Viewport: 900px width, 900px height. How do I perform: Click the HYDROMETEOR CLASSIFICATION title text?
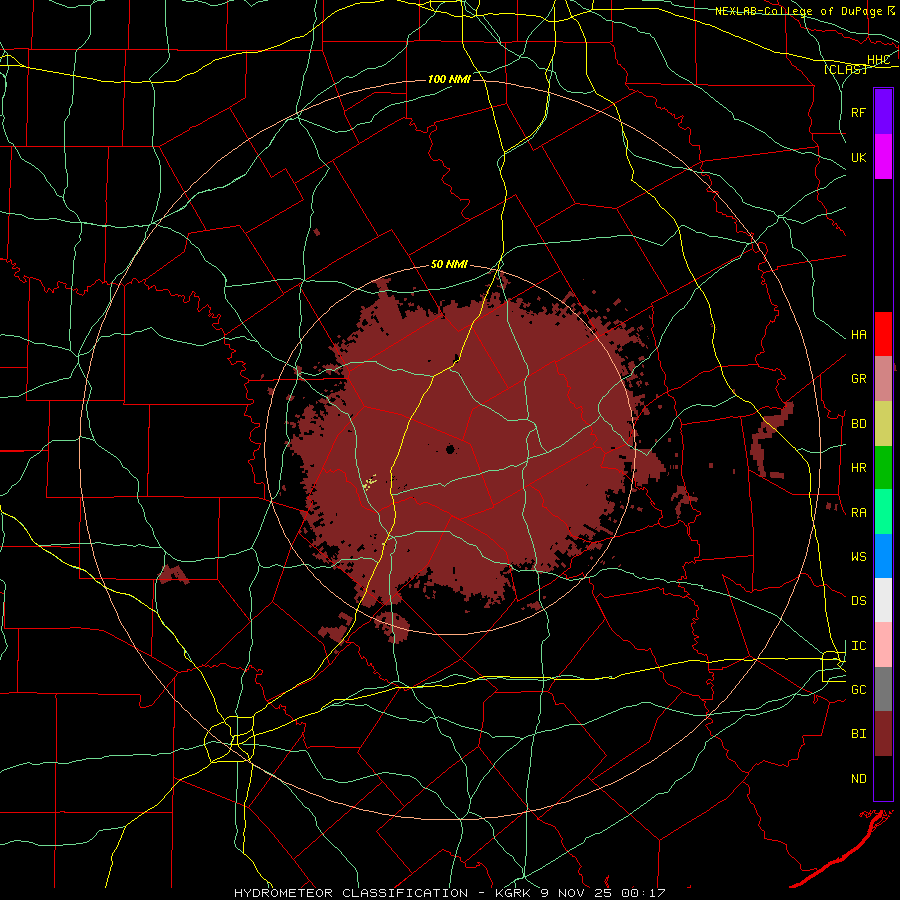351,893
